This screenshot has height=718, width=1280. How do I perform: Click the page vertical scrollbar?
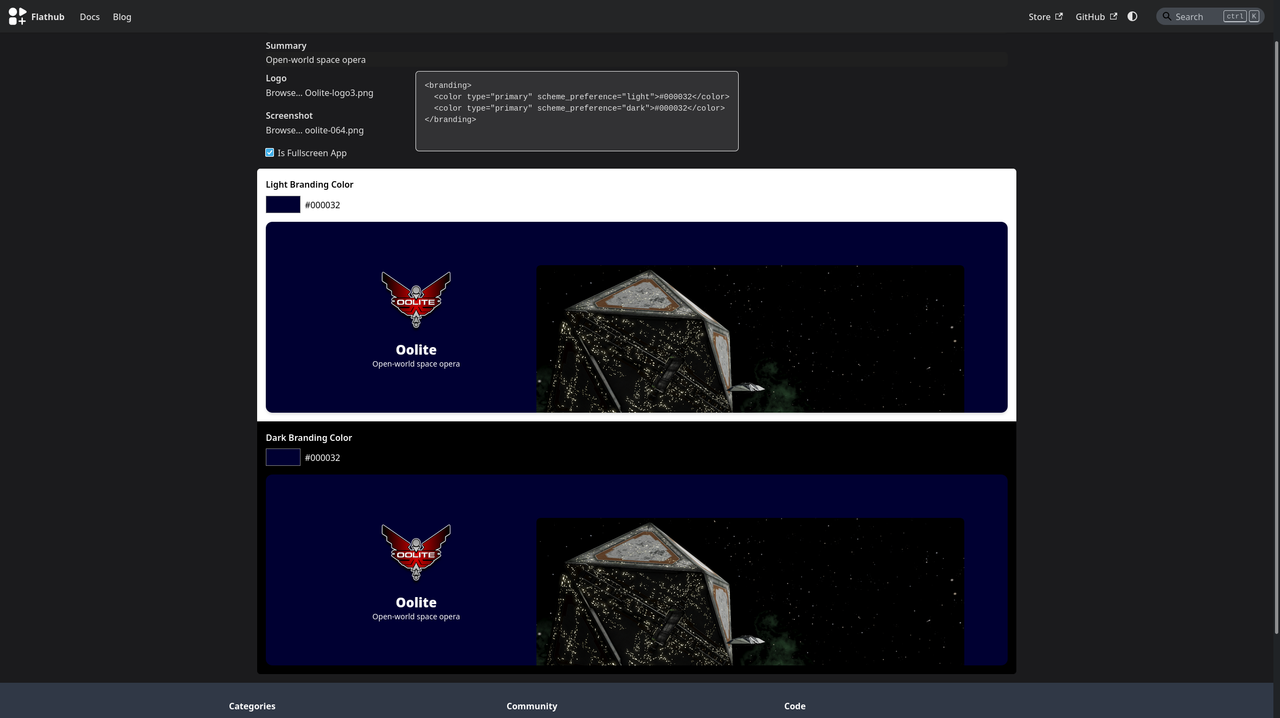click(x=1275, y=335)
